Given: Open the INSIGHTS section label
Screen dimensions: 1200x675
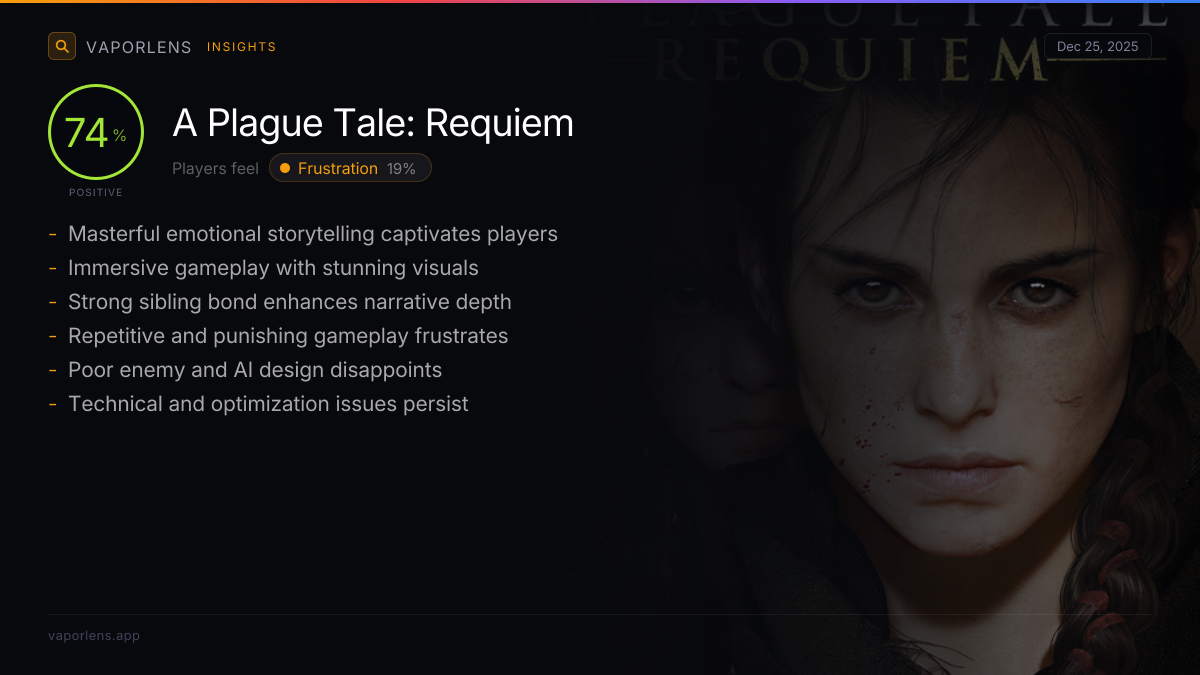Looking at the screenshot, I should 241,47.
